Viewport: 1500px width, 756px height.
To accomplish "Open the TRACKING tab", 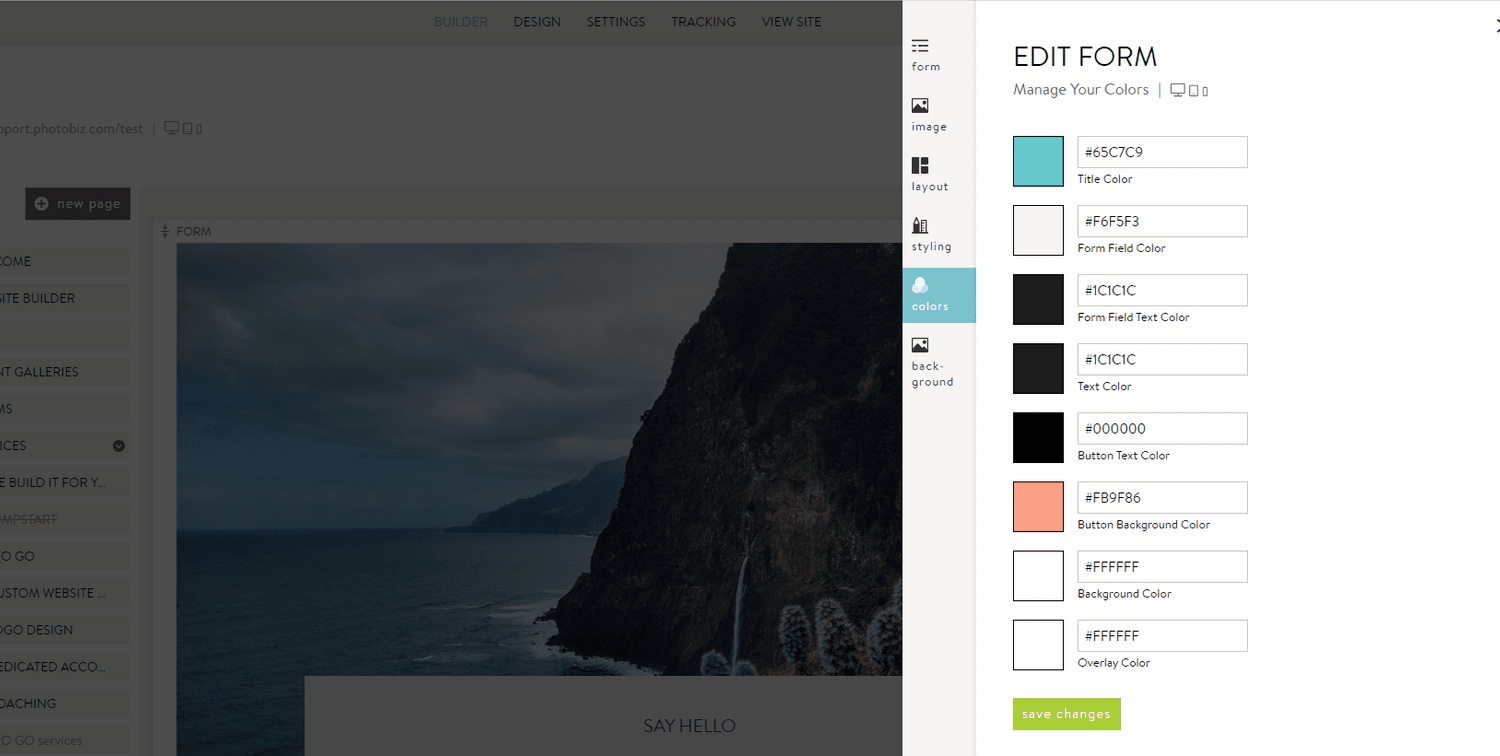I will coord(703,21).
